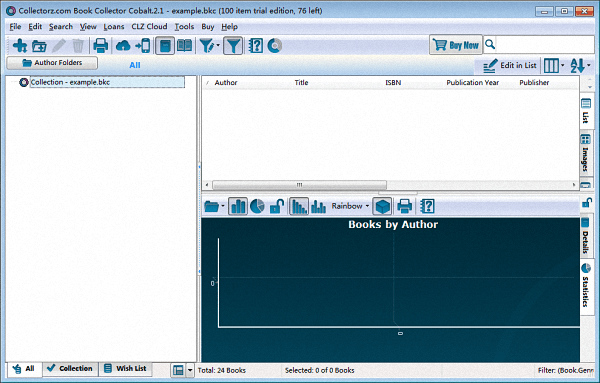
Task: Click the Author Folders button
Action: [52, 63]
